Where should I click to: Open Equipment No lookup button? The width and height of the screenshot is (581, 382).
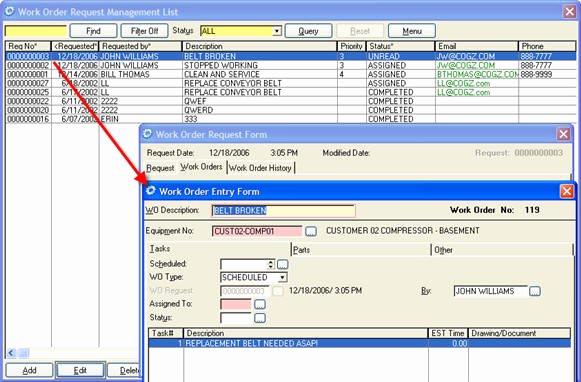pyautogui.click(x=311, y=231)
